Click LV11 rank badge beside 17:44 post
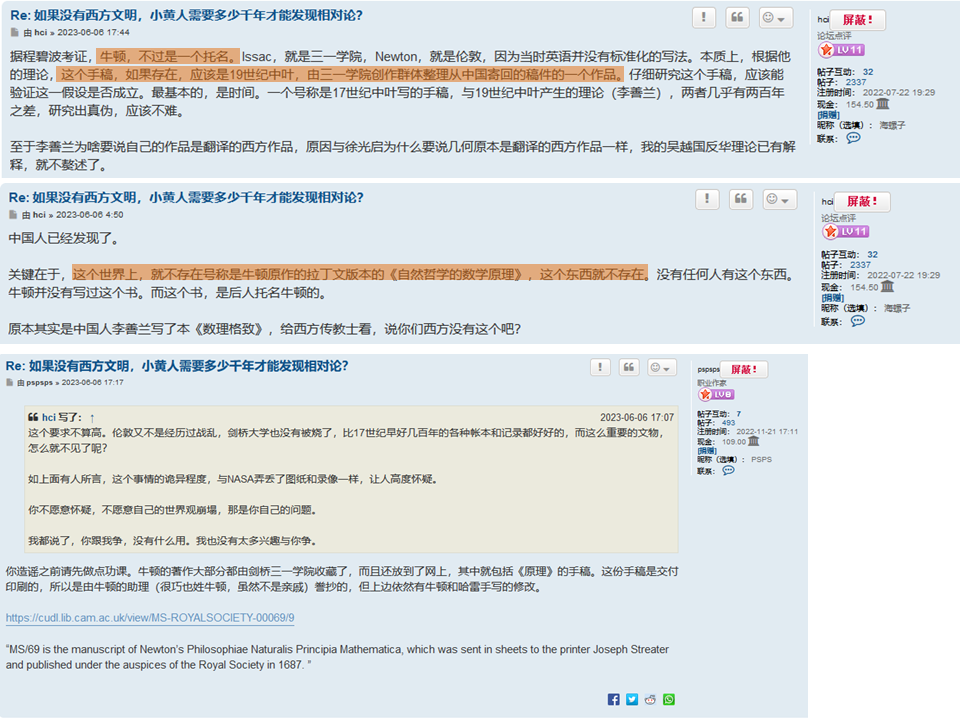This screenshot has width=960, height=720. pyautogui.click(x=841, y=50)
